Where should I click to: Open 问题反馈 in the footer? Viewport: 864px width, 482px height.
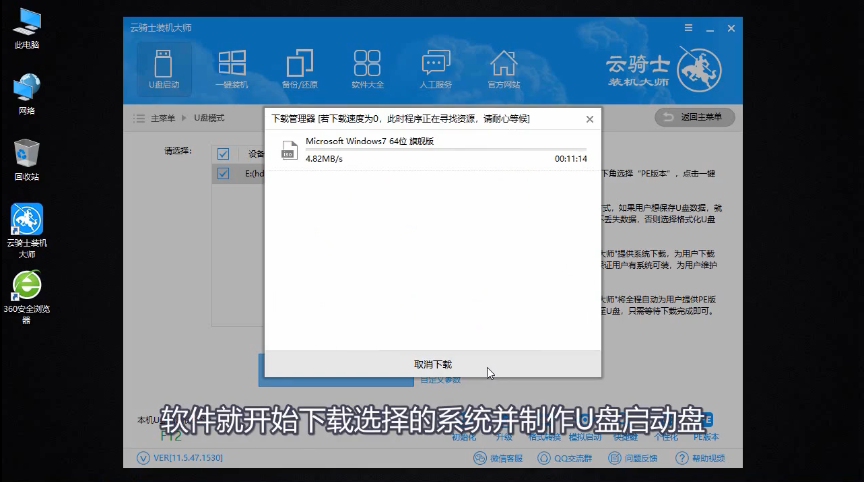point(633,458)
